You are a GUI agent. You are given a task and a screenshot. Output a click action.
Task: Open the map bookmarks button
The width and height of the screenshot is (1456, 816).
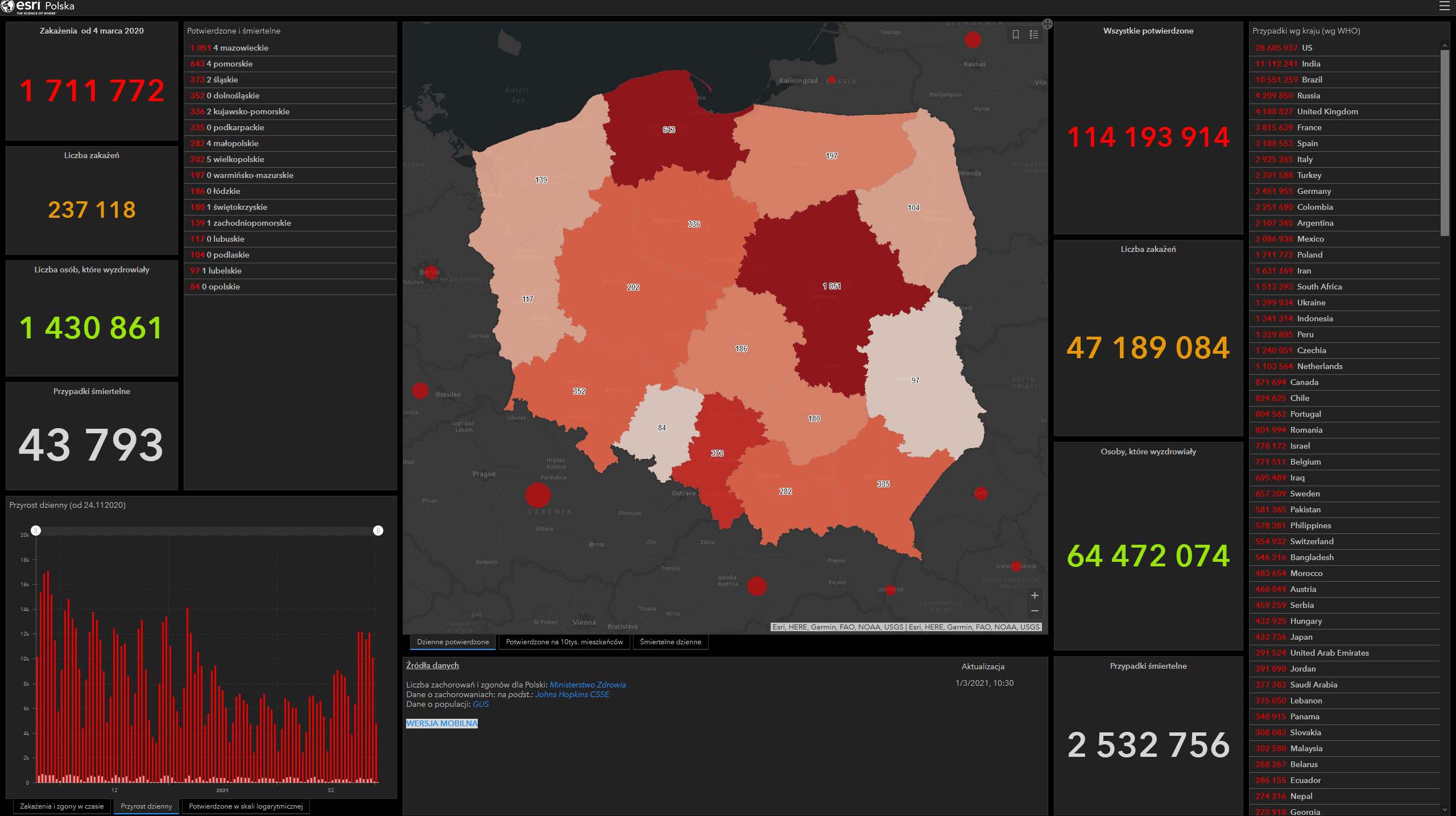[x=1016, y=35]
